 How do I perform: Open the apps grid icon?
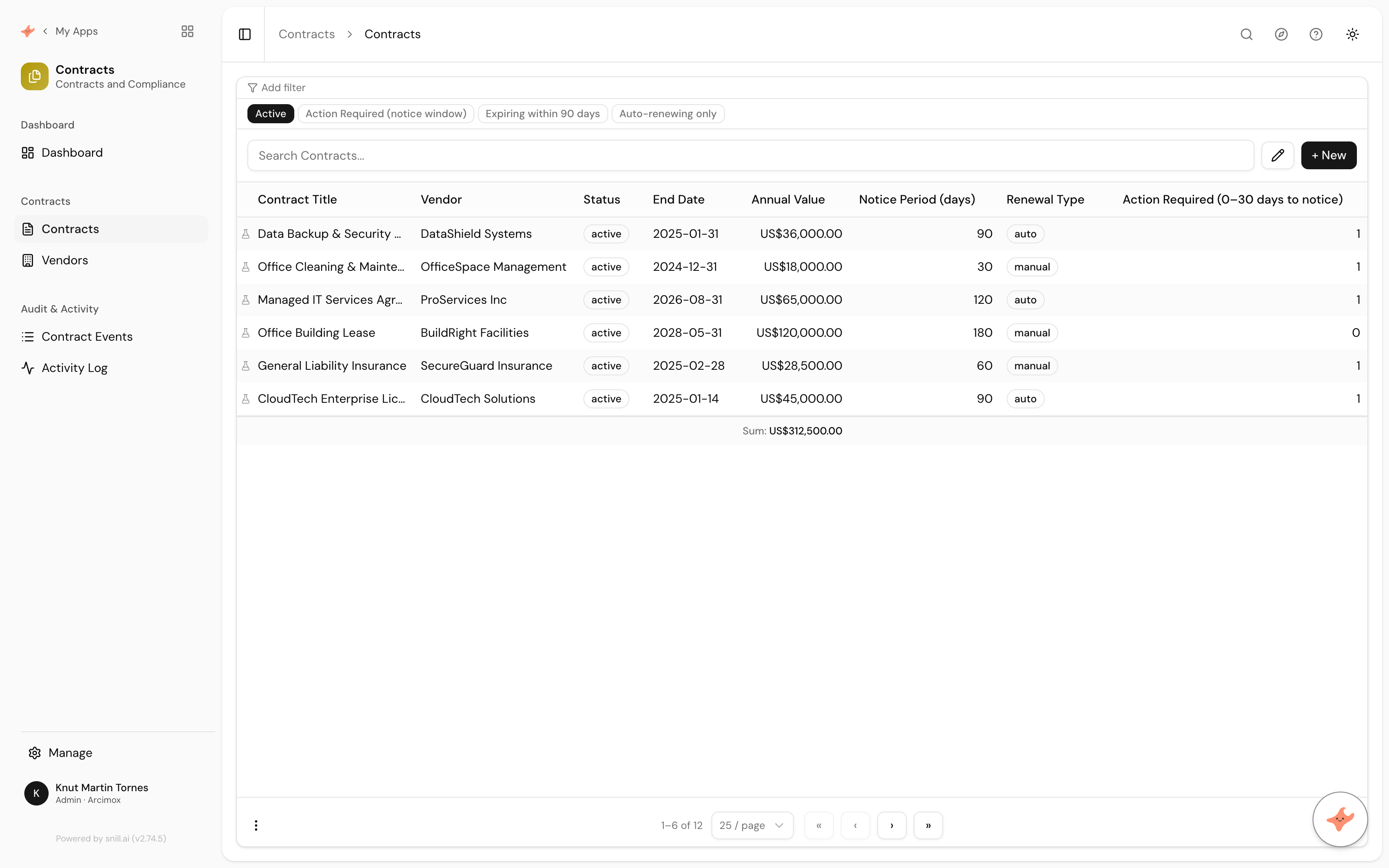(x=187, y=31)
